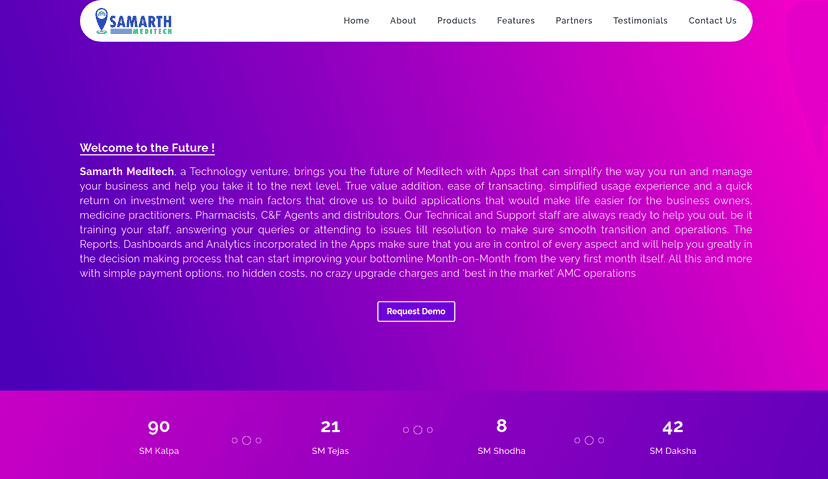Click the Request Demo button
The height and width of the screenshot is (479, 828).
tap(416, 312)
